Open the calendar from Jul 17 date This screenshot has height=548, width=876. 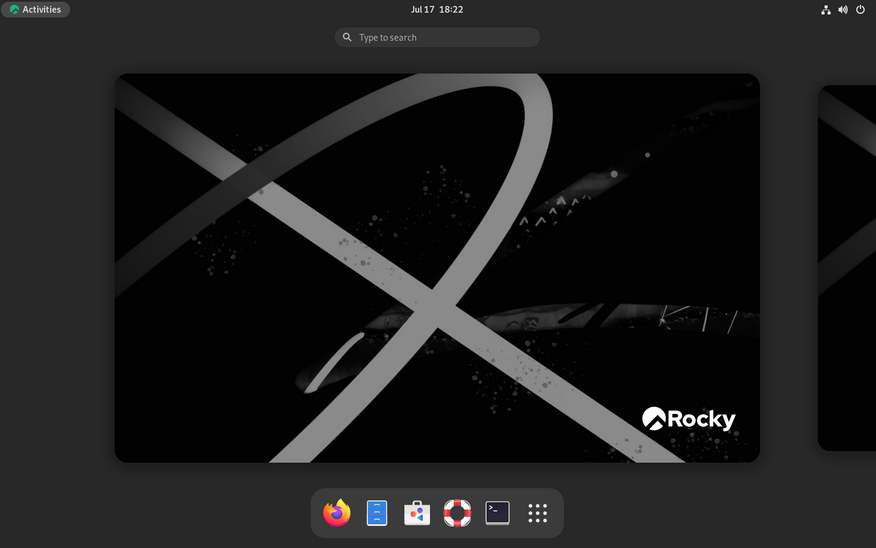pos(424,10)
